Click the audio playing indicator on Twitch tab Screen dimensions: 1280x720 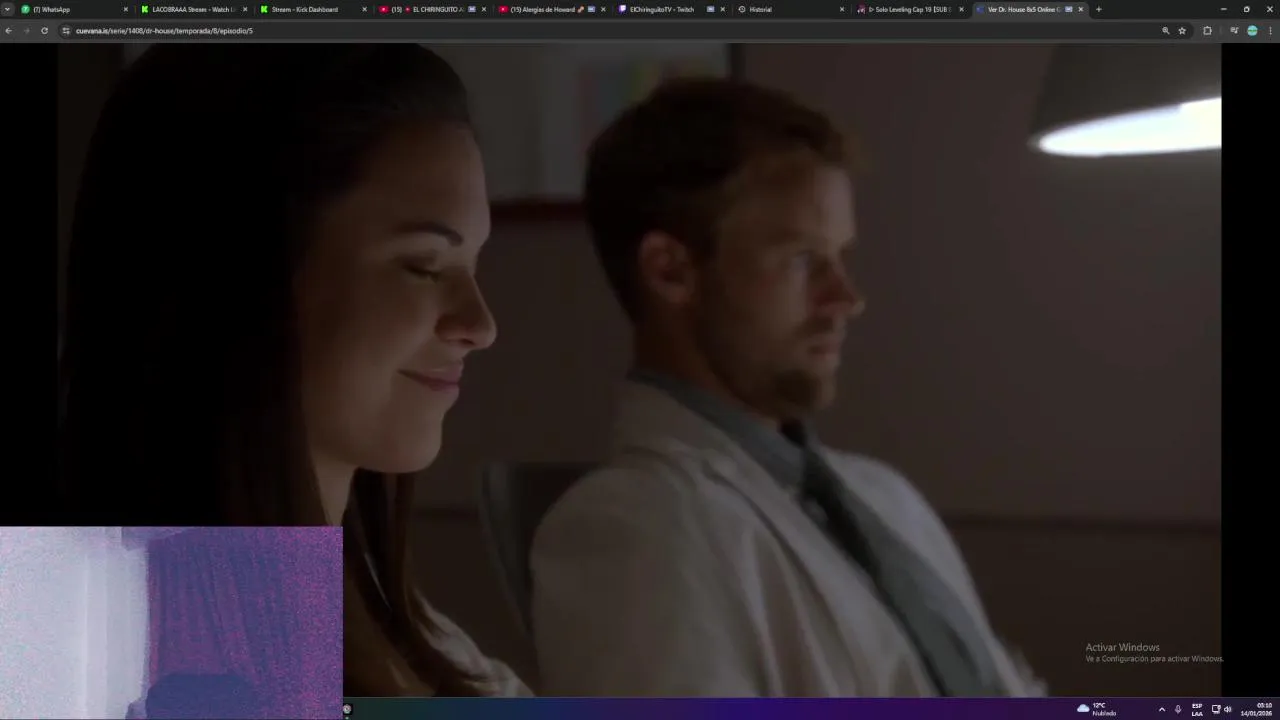coord(710,9)
